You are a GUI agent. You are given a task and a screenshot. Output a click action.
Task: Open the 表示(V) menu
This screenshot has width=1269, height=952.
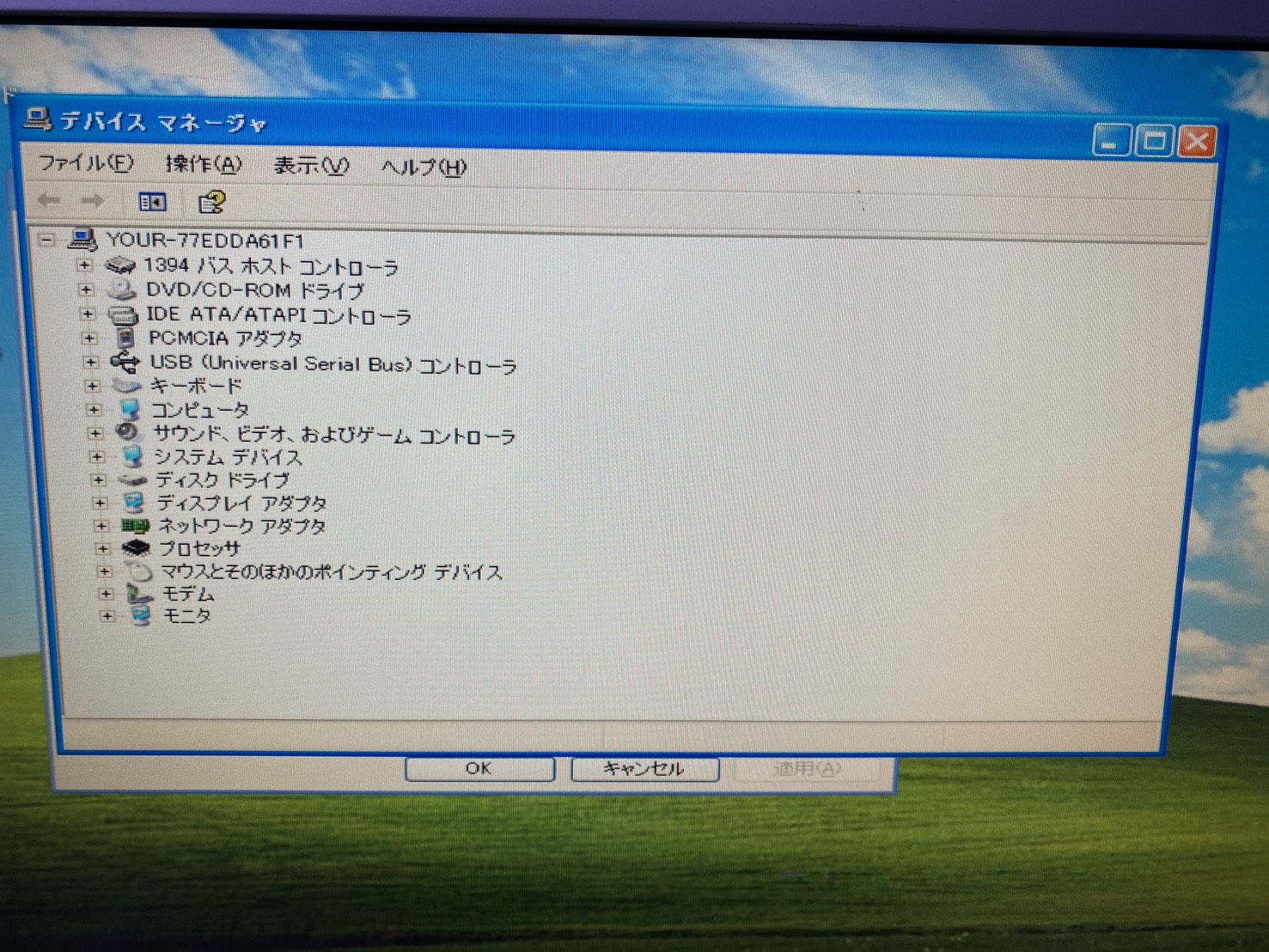tap(310, 166)
